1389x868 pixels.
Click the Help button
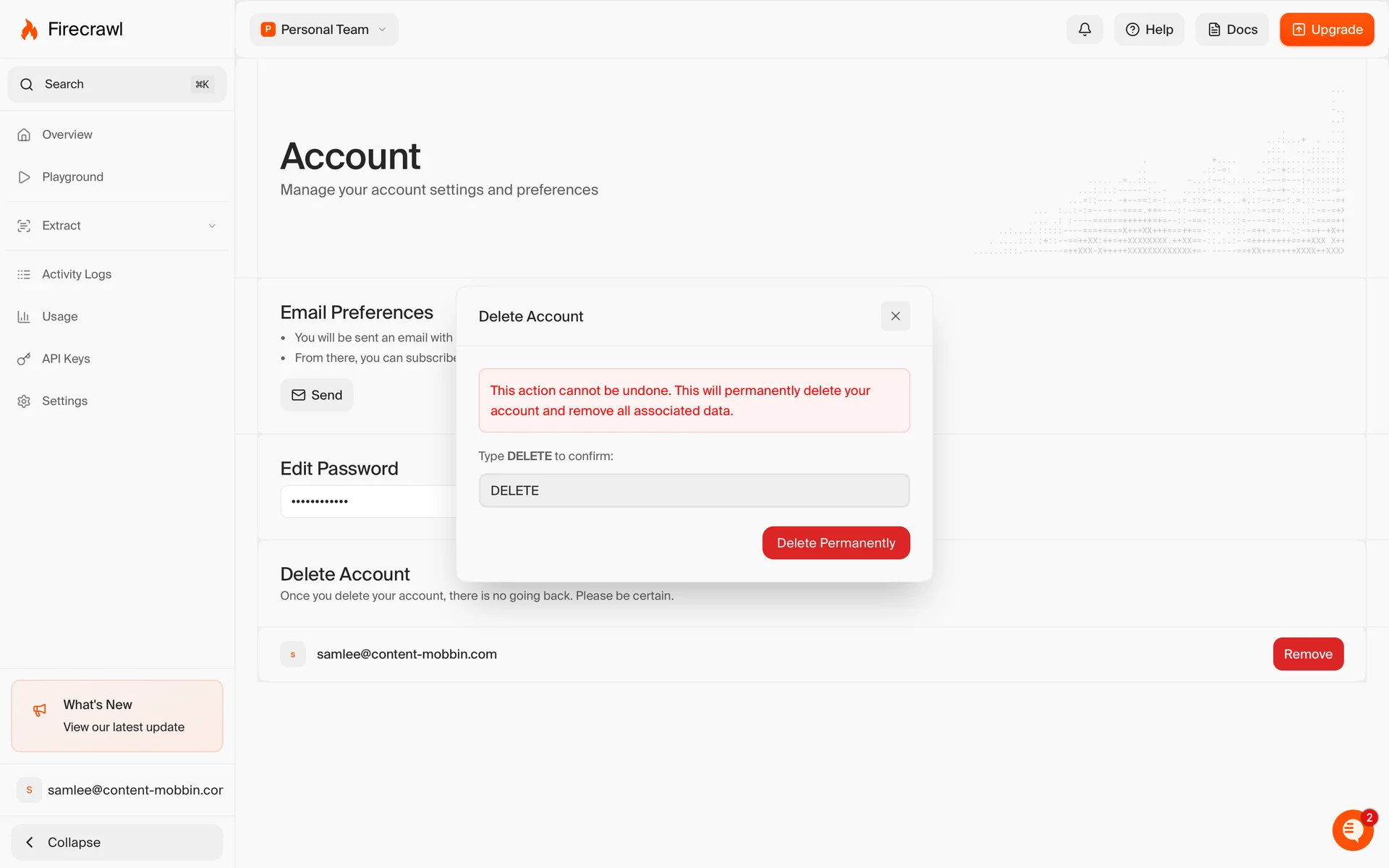1149,30
